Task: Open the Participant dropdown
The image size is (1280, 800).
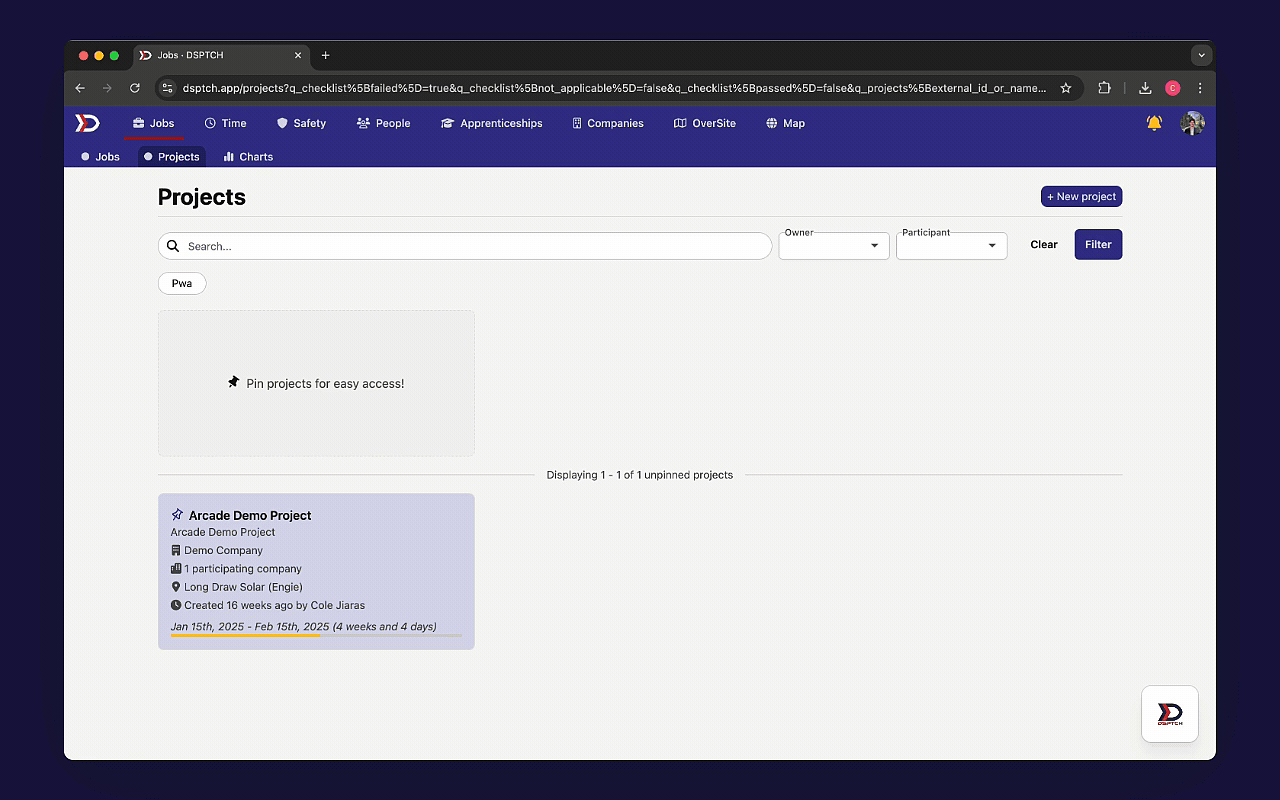Action: tap(951, 245)
